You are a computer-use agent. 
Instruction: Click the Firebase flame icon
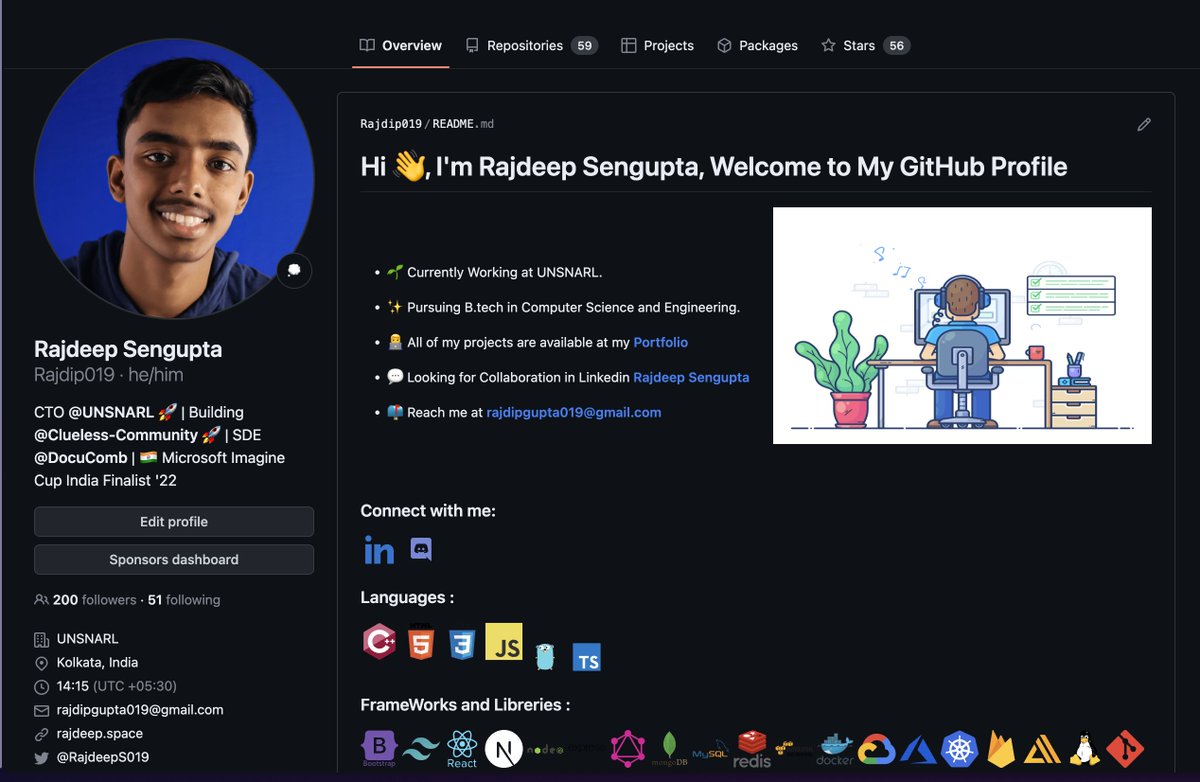point(1001,749)
